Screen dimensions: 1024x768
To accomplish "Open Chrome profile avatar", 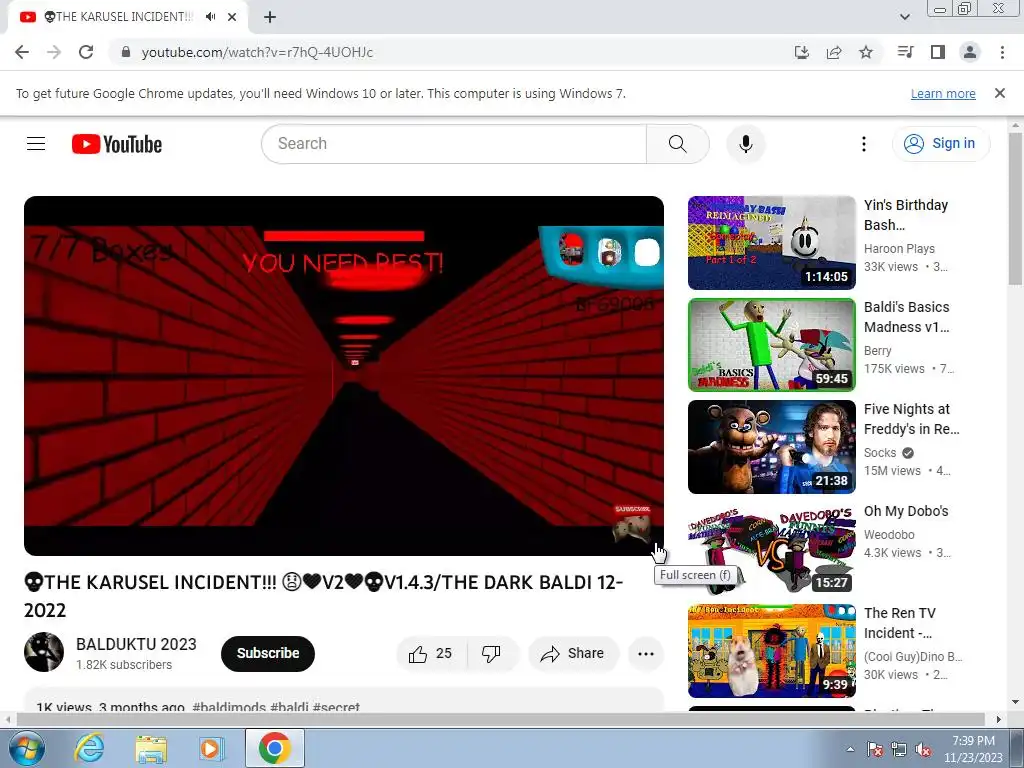I will click(970, 52).
